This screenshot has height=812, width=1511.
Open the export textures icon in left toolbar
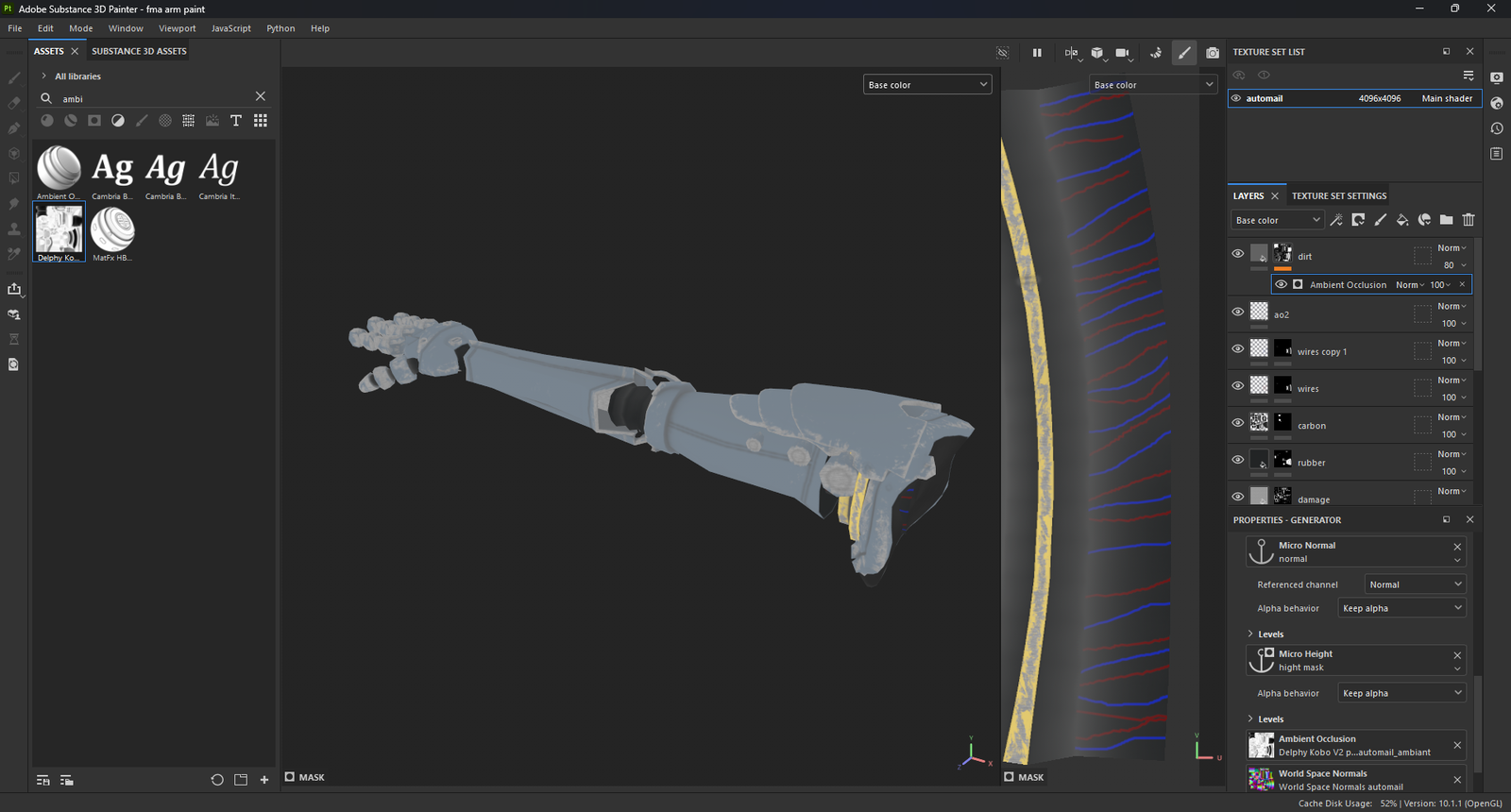[14, 290]
